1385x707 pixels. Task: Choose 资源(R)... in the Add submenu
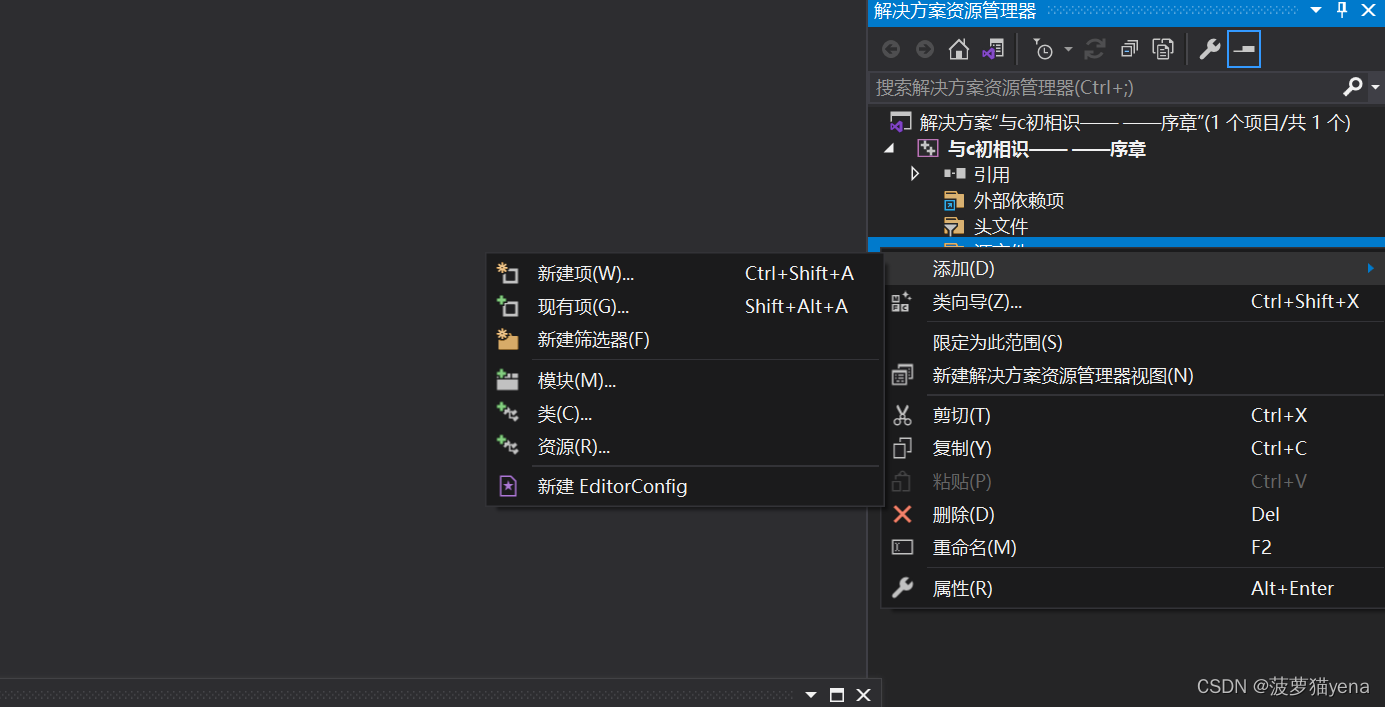[684, 446]
